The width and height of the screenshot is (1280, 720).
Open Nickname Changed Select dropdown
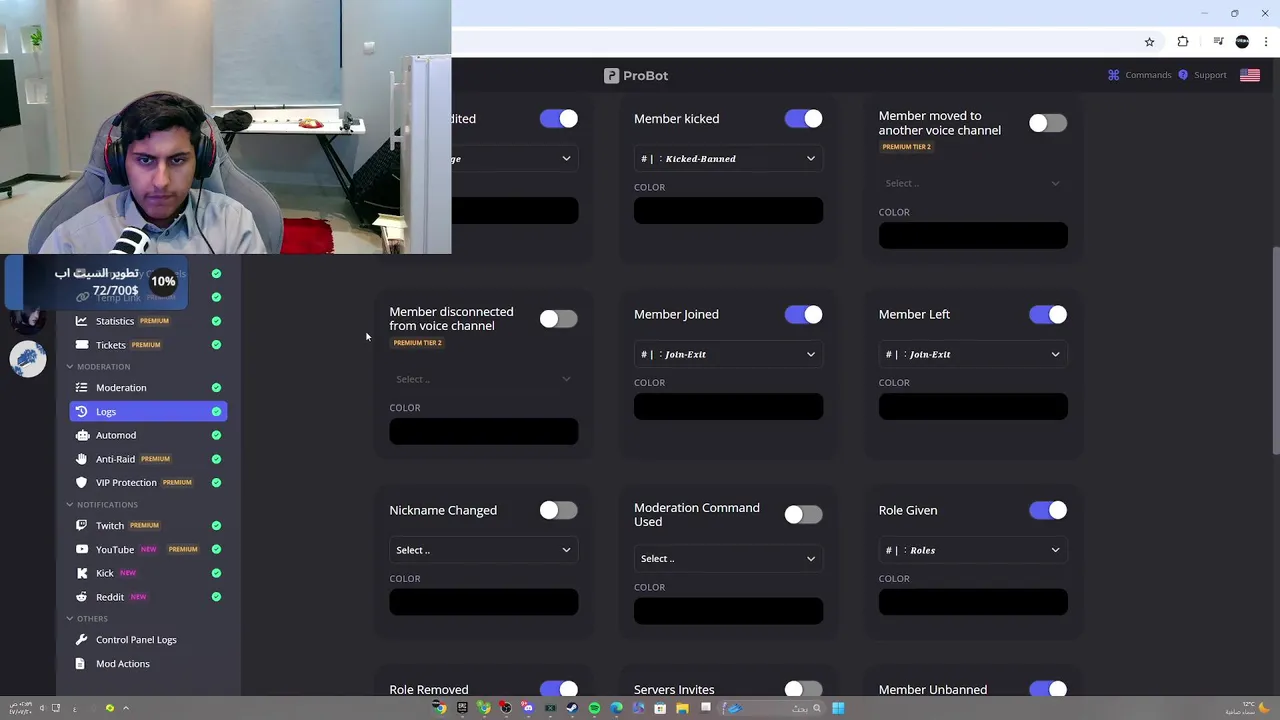pos(483,550)
